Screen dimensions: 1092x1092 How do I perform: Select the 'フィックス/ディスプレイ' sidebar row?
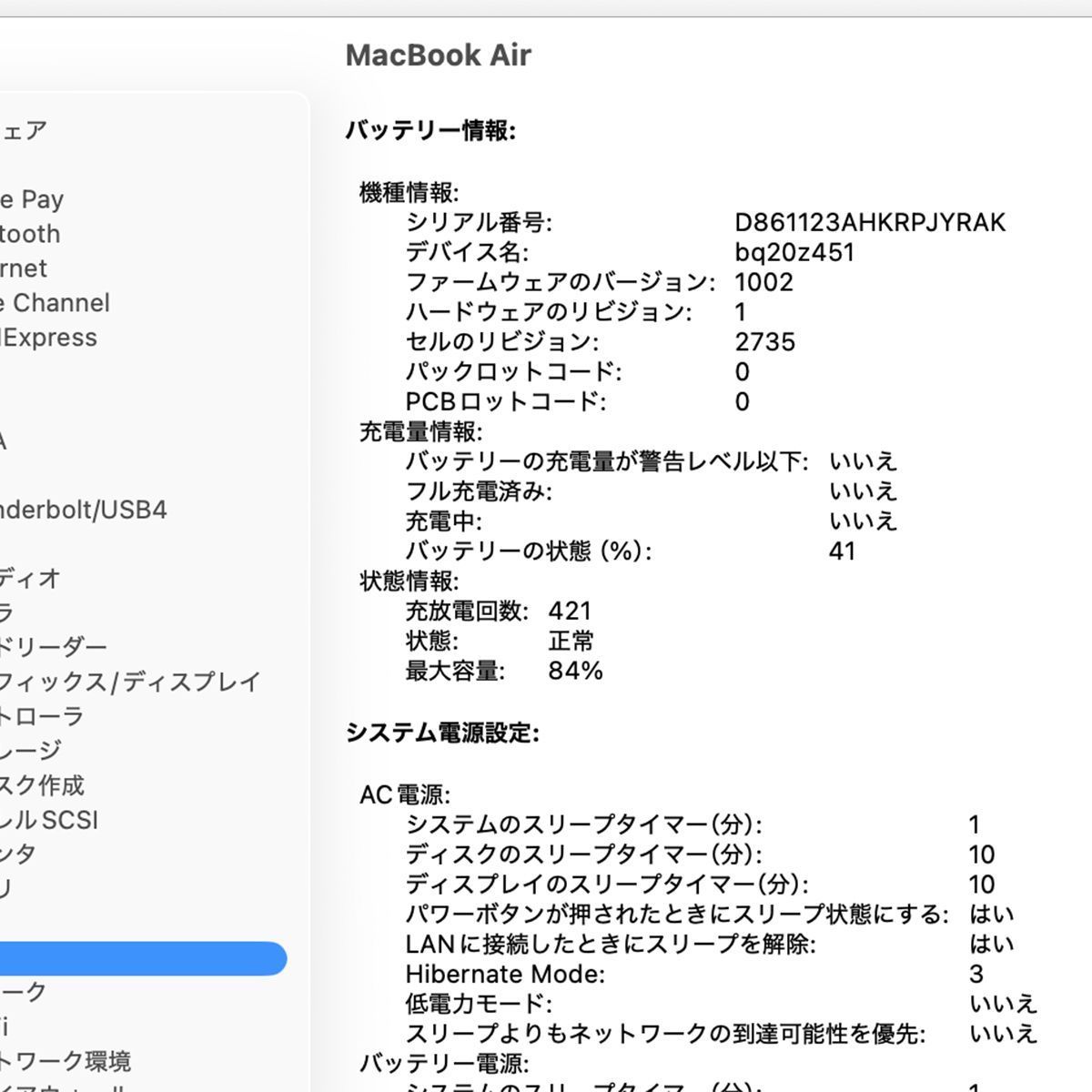(x=131, y=682)
